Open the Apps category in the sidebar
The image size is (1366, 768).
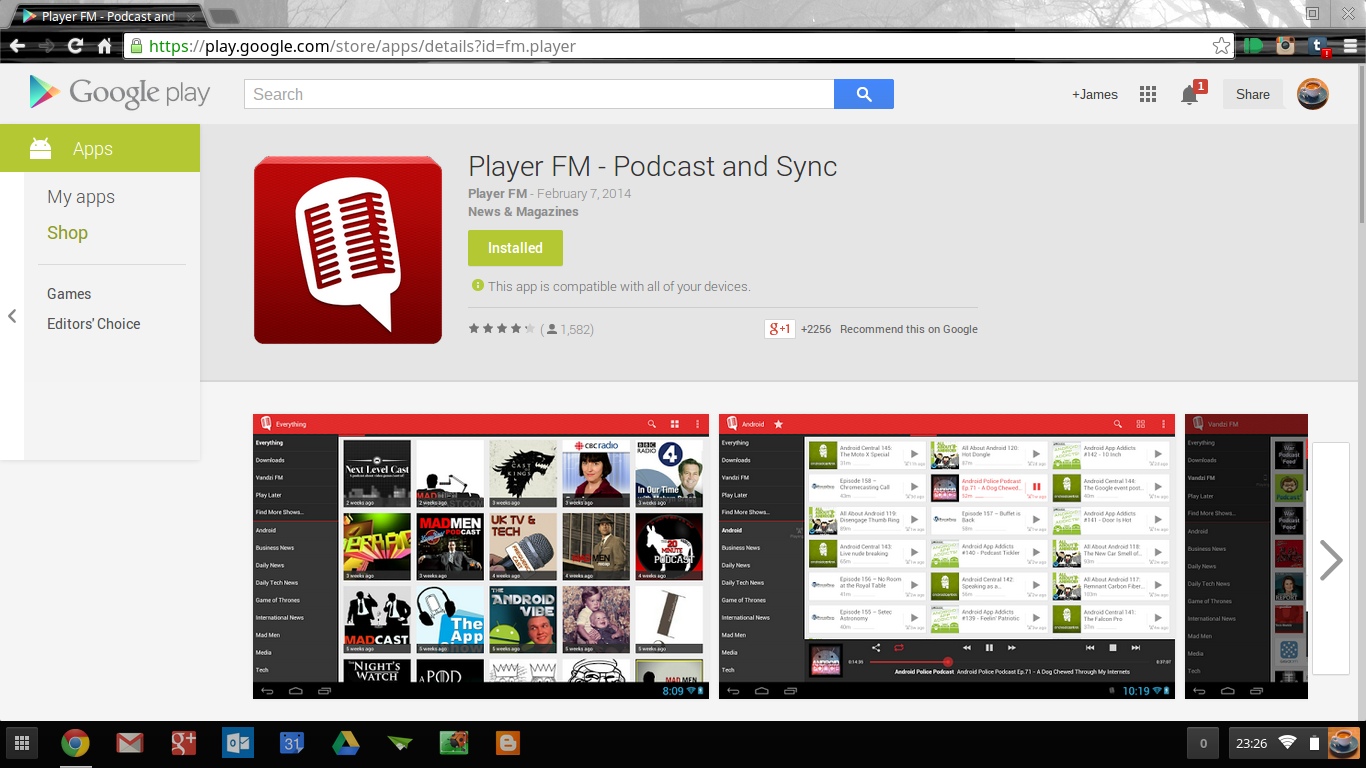pos(100,148)
